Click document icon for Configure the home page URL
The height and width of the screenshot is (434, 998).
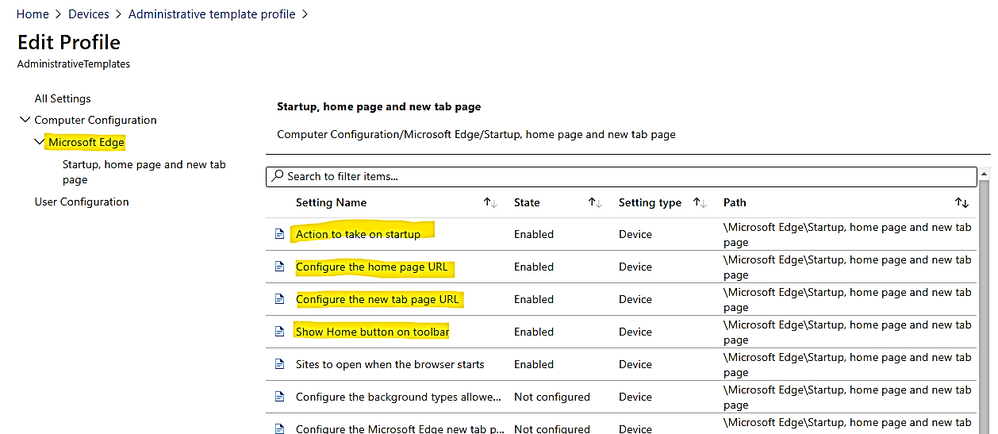279,267
